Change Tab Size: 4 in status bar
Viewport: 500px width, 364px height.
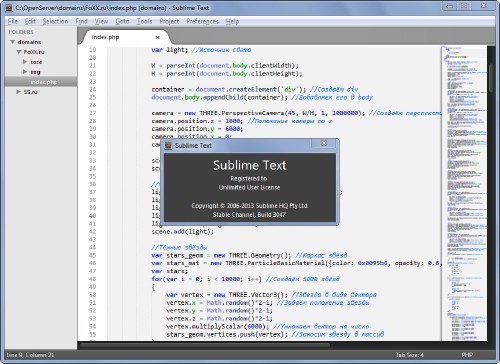(x=410, y=355)
